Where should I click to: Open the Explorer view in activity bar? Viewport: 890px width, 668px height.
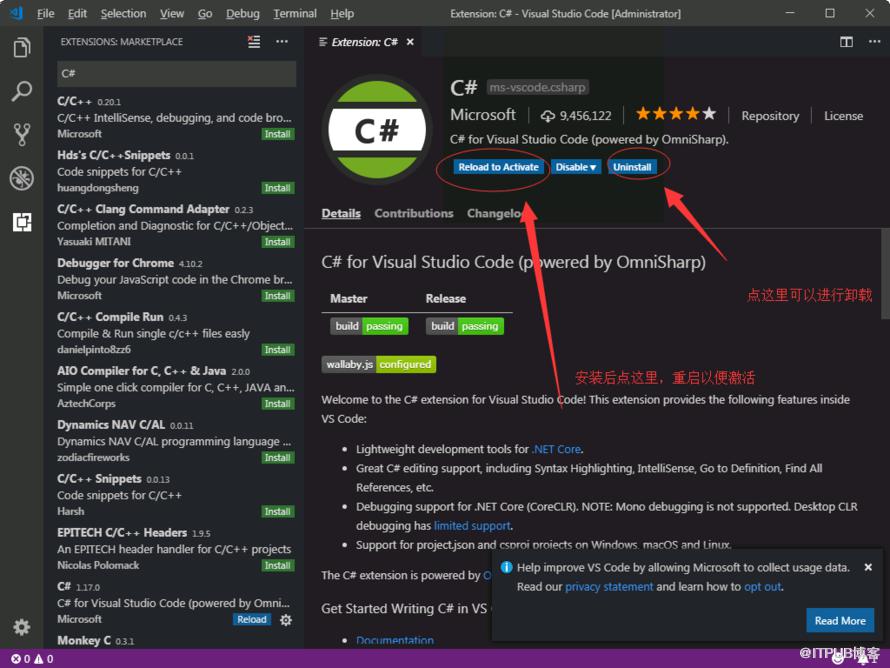[22, 48]
